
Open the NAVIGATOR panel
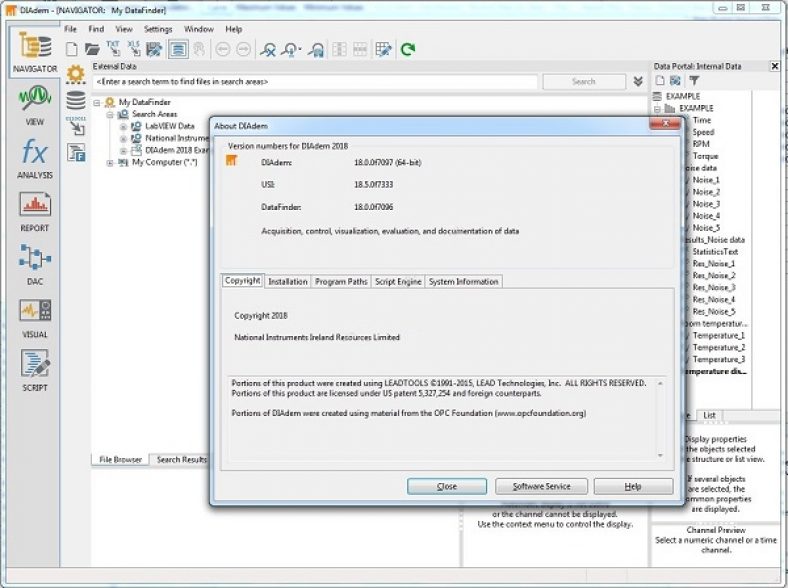coord(34,52)
